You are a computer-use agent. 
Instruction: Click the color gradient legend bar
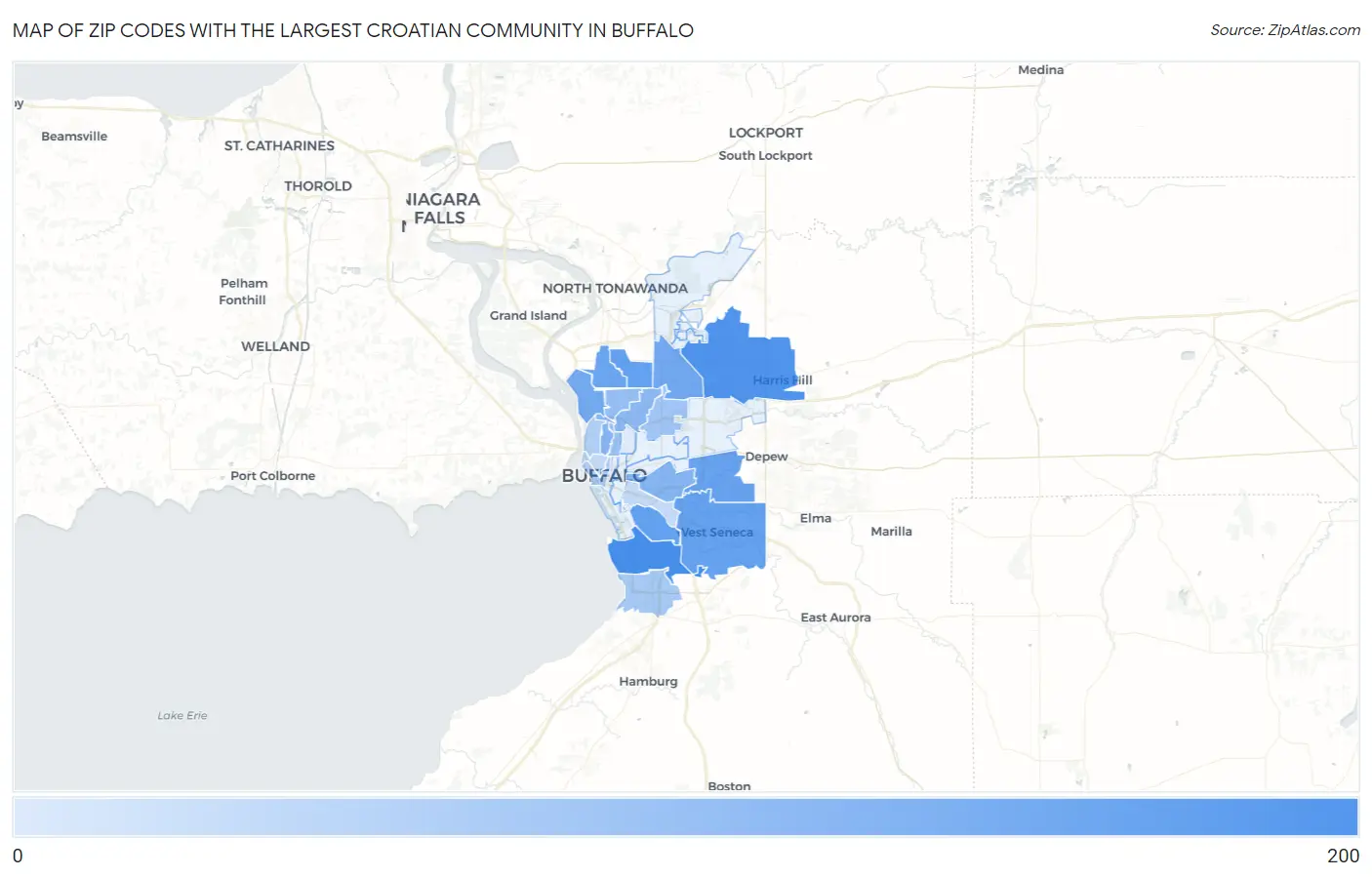point(685,817)
